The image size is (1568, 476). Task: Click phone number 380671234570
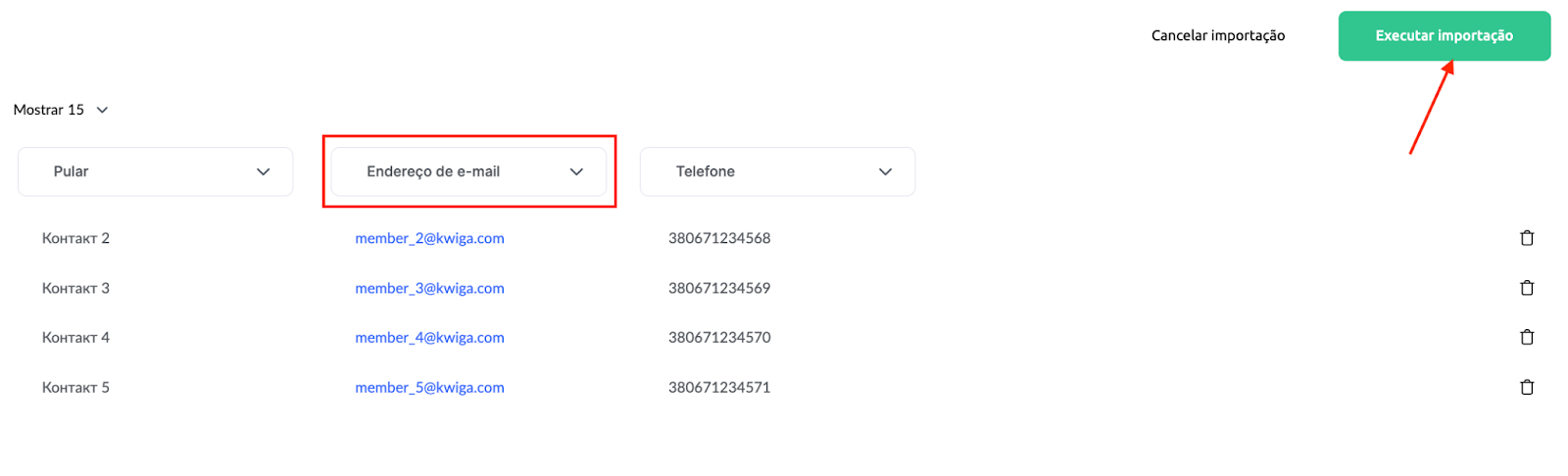pyautogui.click(x=719, y=337)
